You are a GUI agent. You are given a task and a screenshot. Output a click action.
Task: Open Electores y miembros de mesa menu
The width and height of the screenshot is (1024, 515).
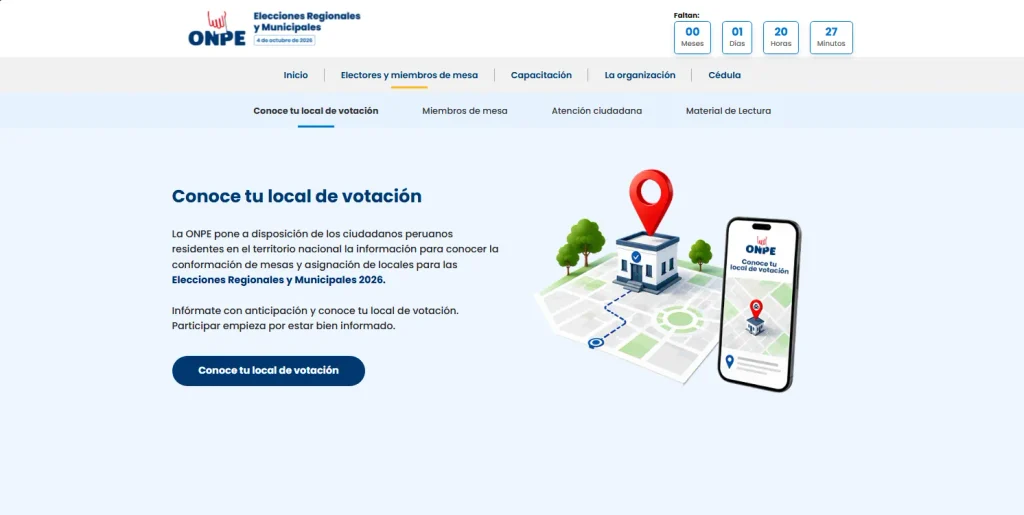click(409, 75)
